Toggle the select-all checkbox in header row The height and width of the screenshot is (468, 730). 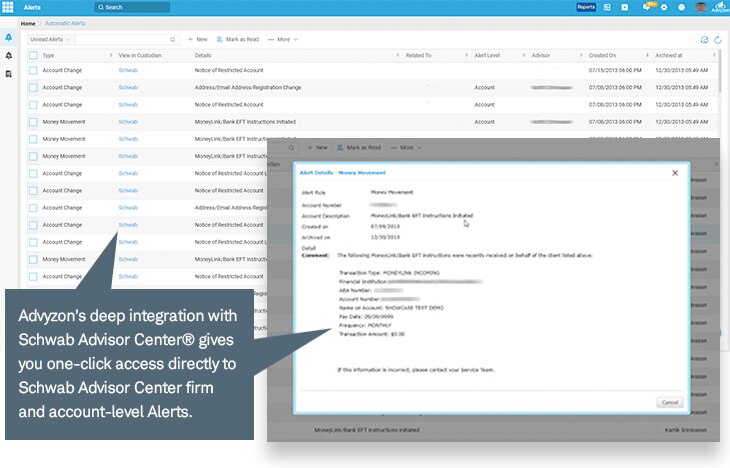click(33, 55)
